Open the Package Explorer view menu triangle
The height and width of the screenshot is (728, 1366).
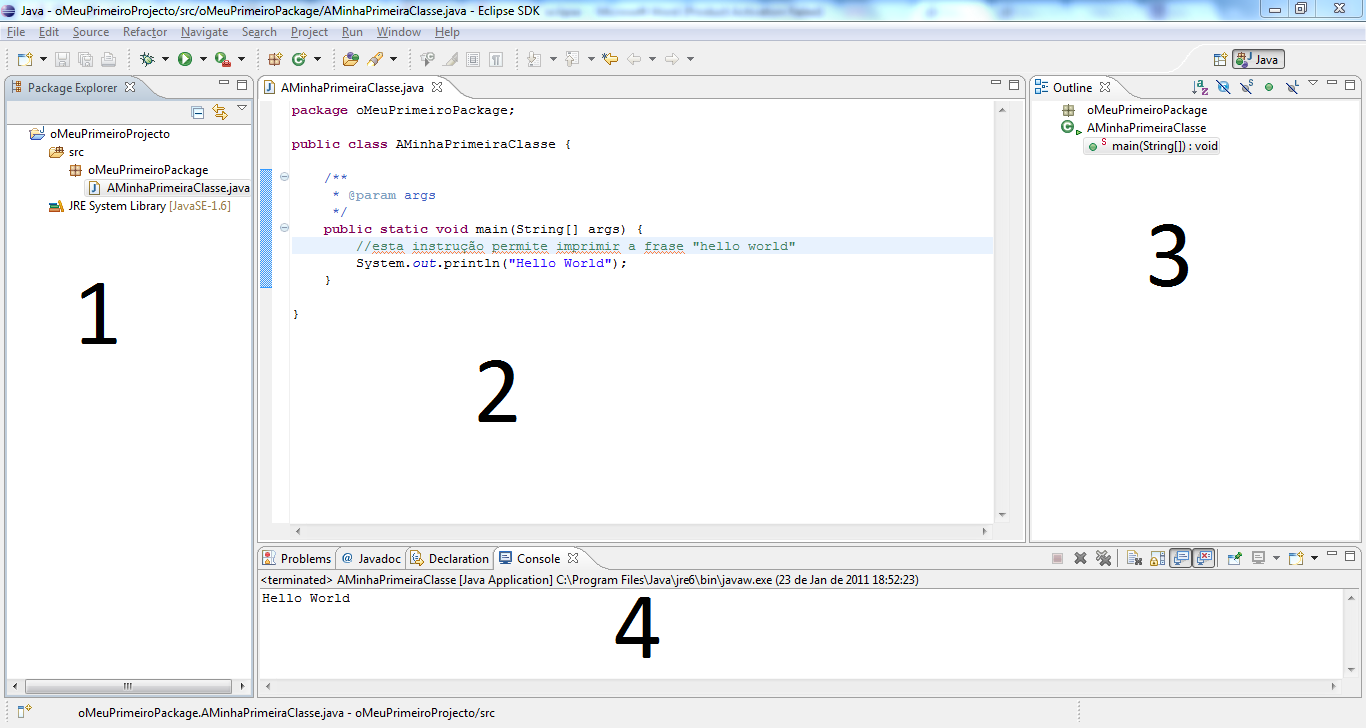point(242,108)
